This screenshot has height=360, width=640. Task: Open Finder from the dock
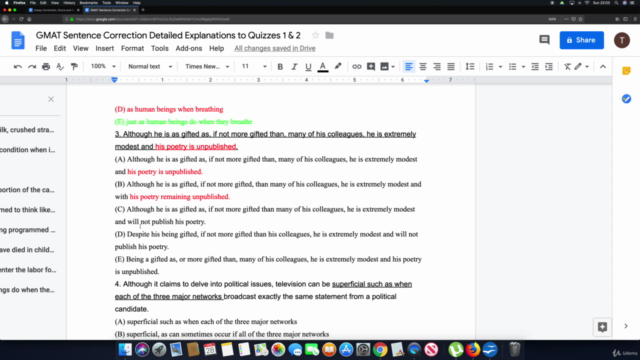tap(125, 350)
